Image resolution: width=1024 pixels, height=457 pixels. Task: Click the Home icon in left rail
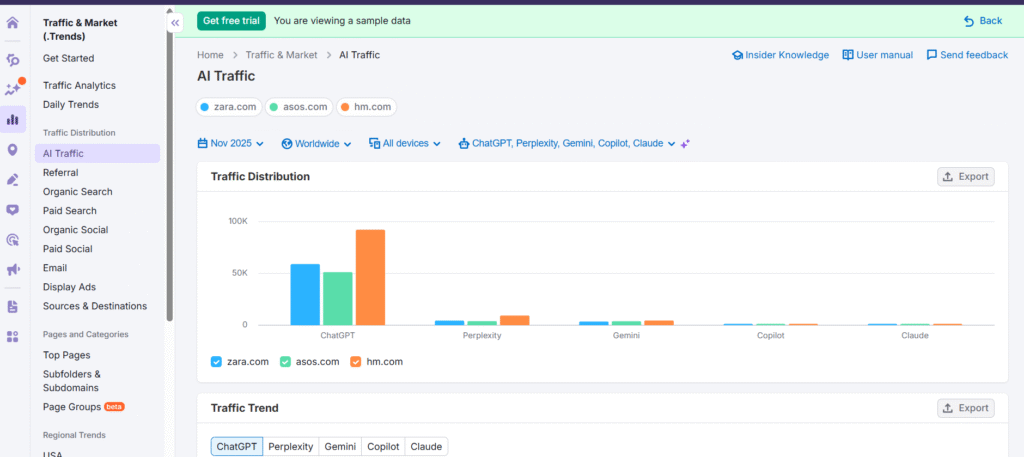tap(13, 22)
